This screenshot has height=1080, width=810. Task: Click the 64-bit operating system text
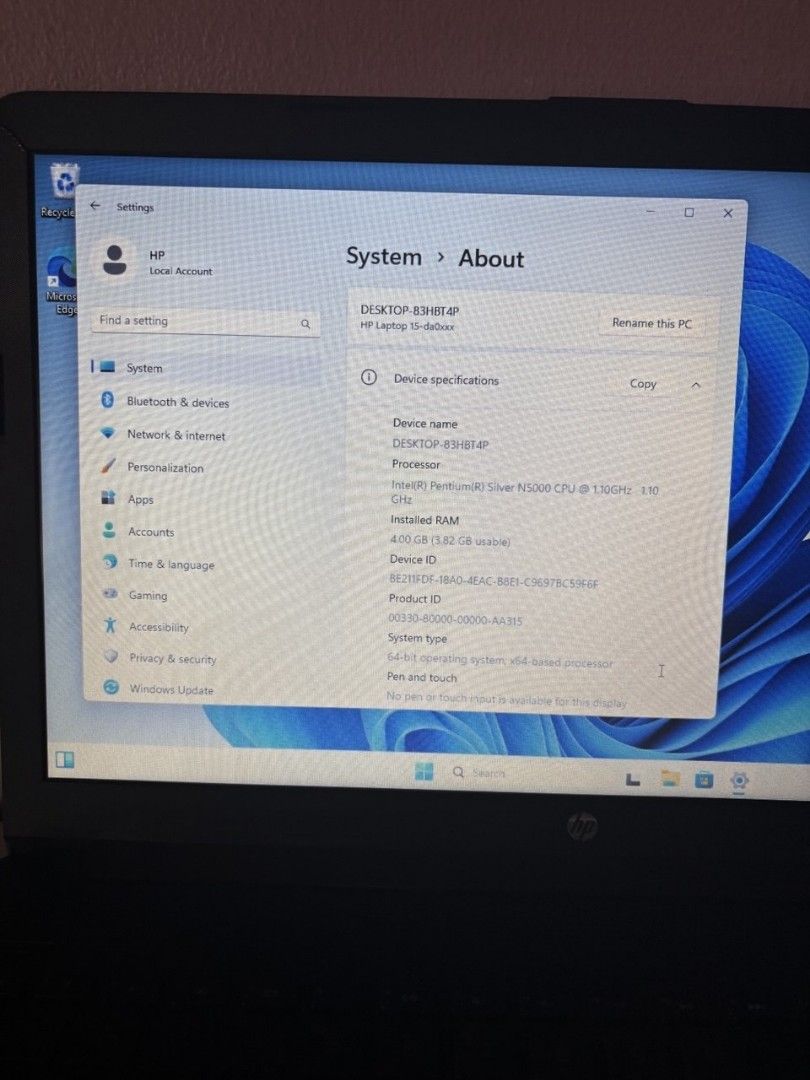[x=500, y=661]
